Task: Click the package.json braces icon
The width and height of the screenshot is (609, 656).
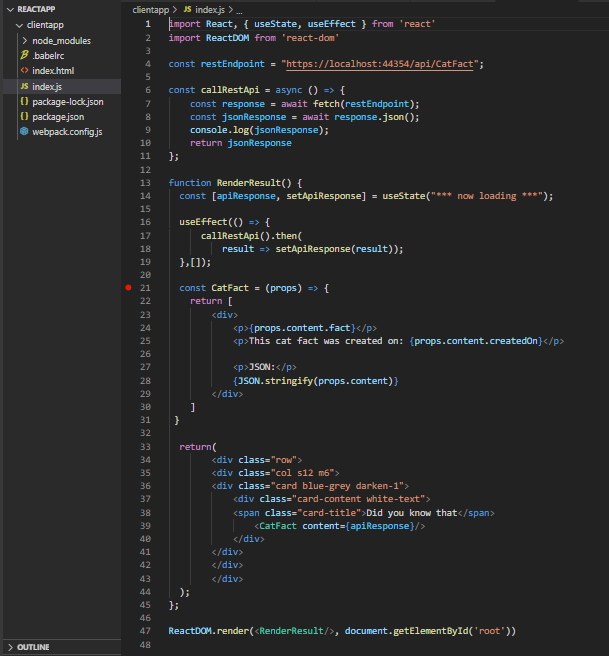Action: pos(25,117)
